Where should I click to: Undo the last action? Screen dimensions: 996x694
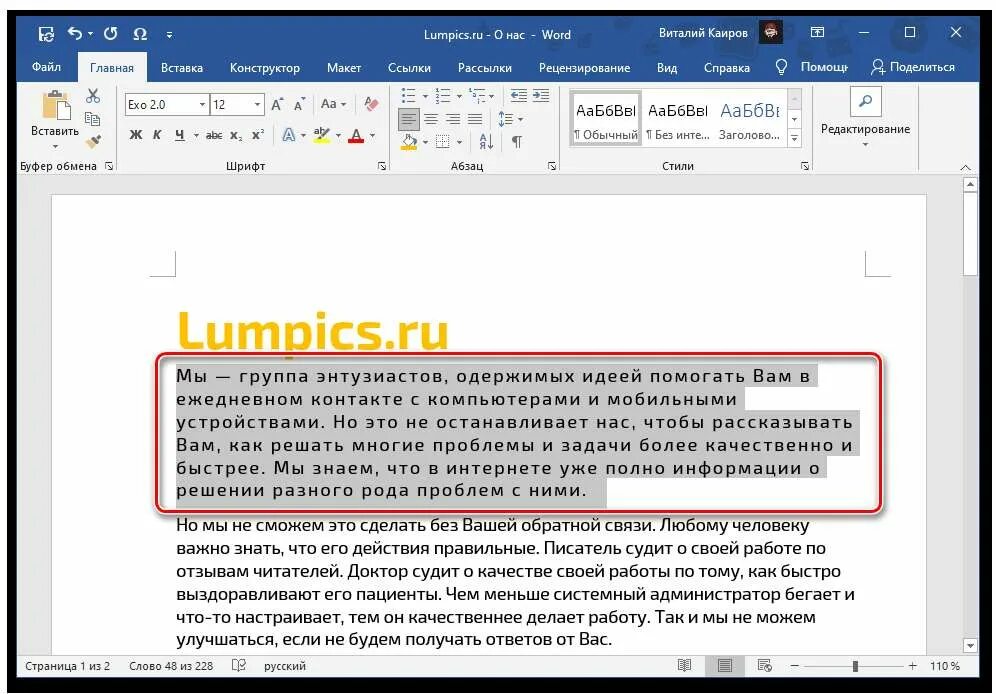tap(75, 33)
